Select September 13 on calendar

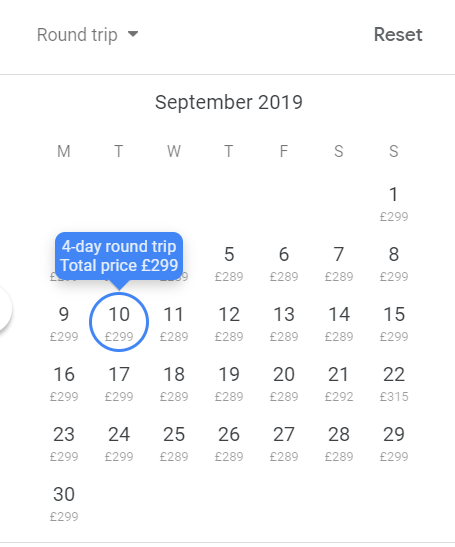pyautogui.click(x=284, y=322)
